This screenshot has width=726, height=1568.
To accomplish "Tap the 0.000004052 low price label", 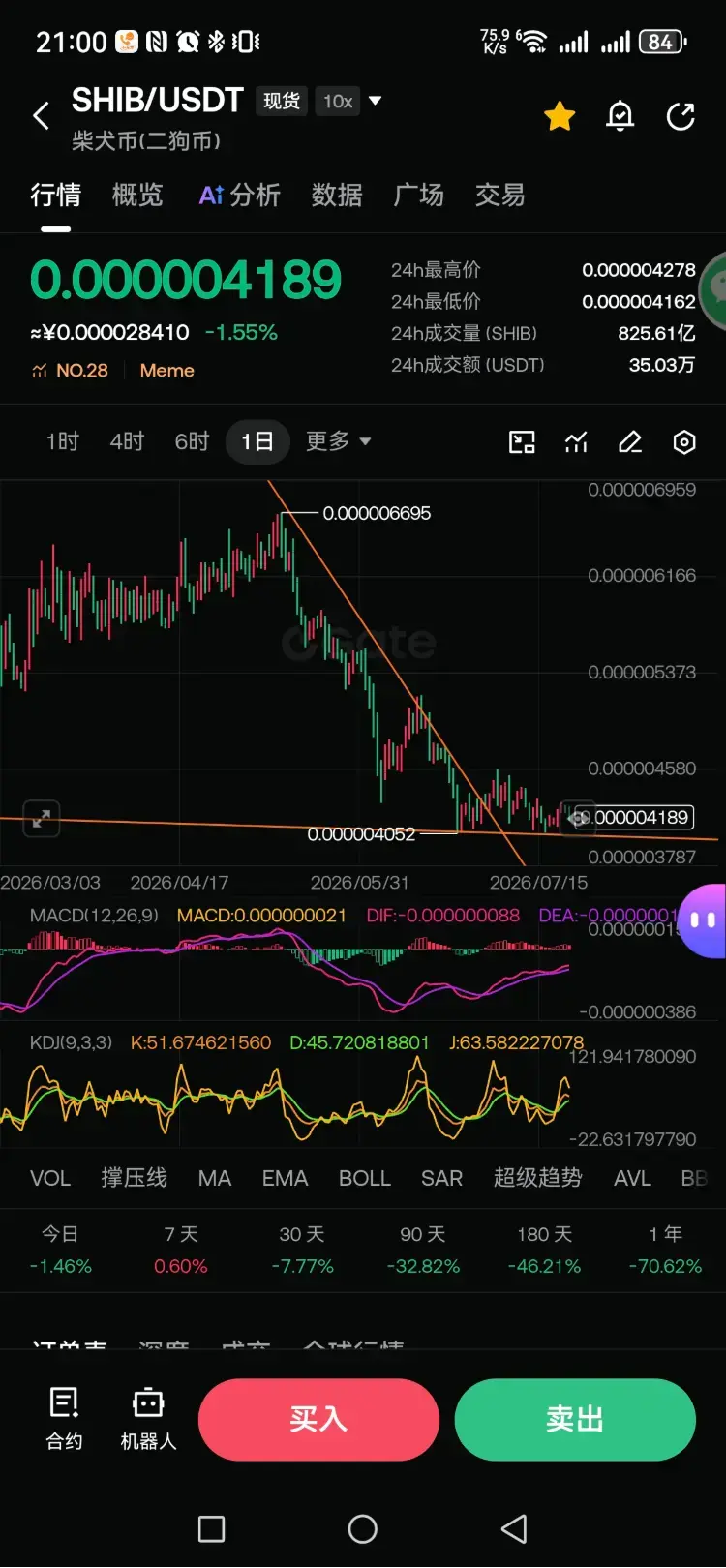I will tap(361, 834).
